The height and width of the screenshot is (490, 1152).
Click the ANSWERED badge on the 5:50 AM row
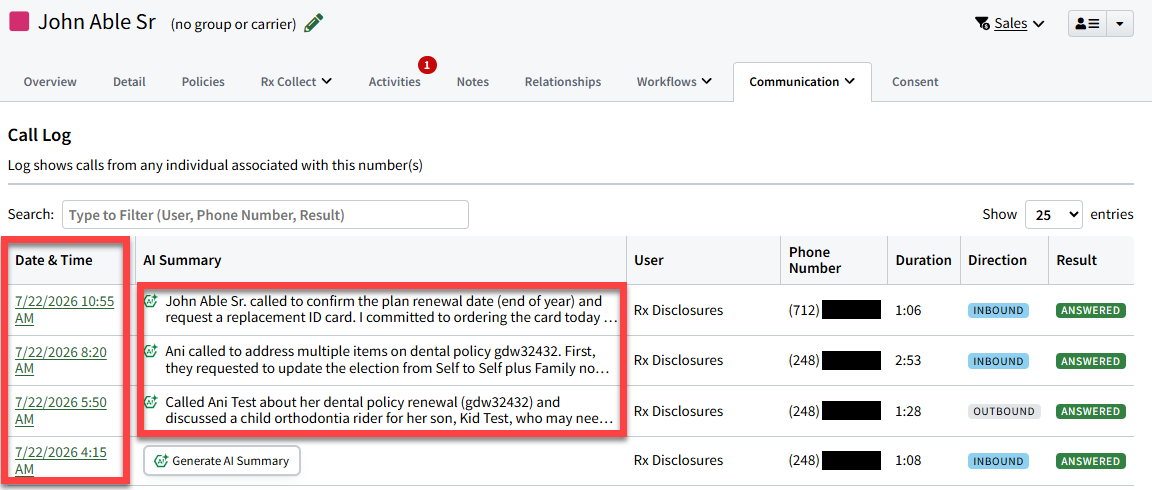[1091, 411]
